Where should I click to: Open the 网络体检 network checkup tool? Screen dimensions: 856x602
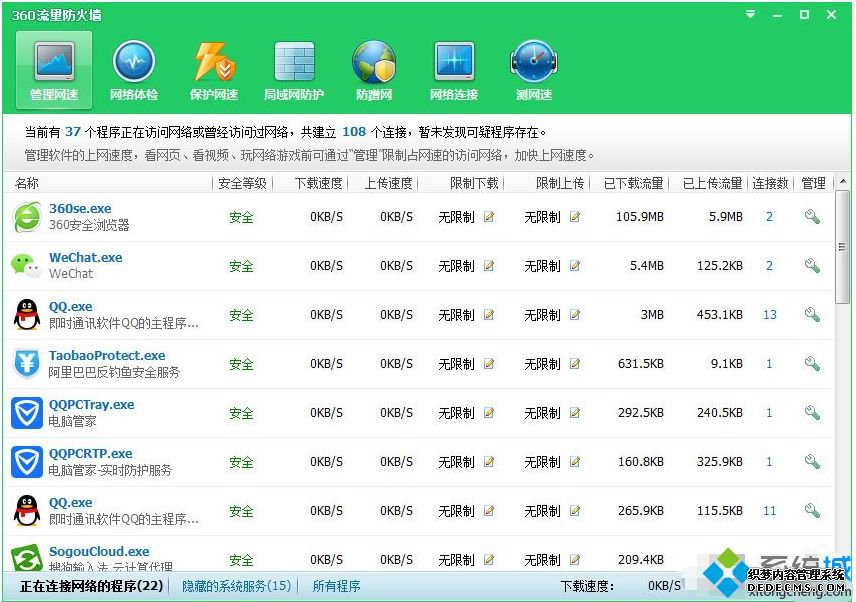pos(134,70)
